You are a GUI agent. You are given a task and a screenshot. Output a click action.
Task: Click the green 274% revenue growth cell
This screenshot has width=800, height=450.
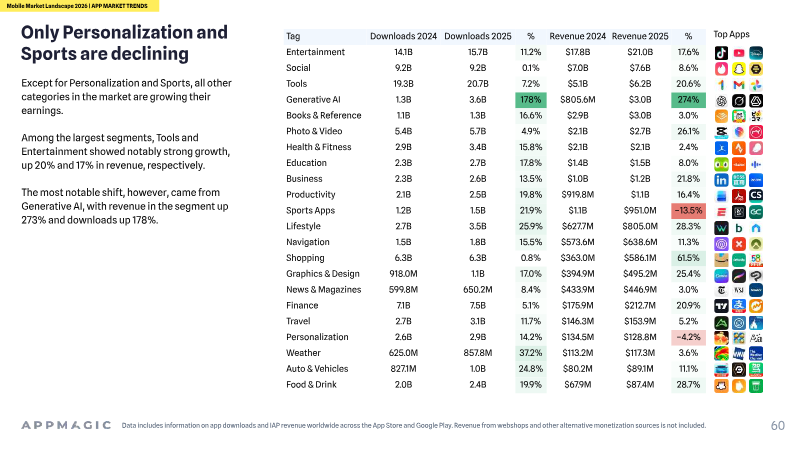click(688, 99)
